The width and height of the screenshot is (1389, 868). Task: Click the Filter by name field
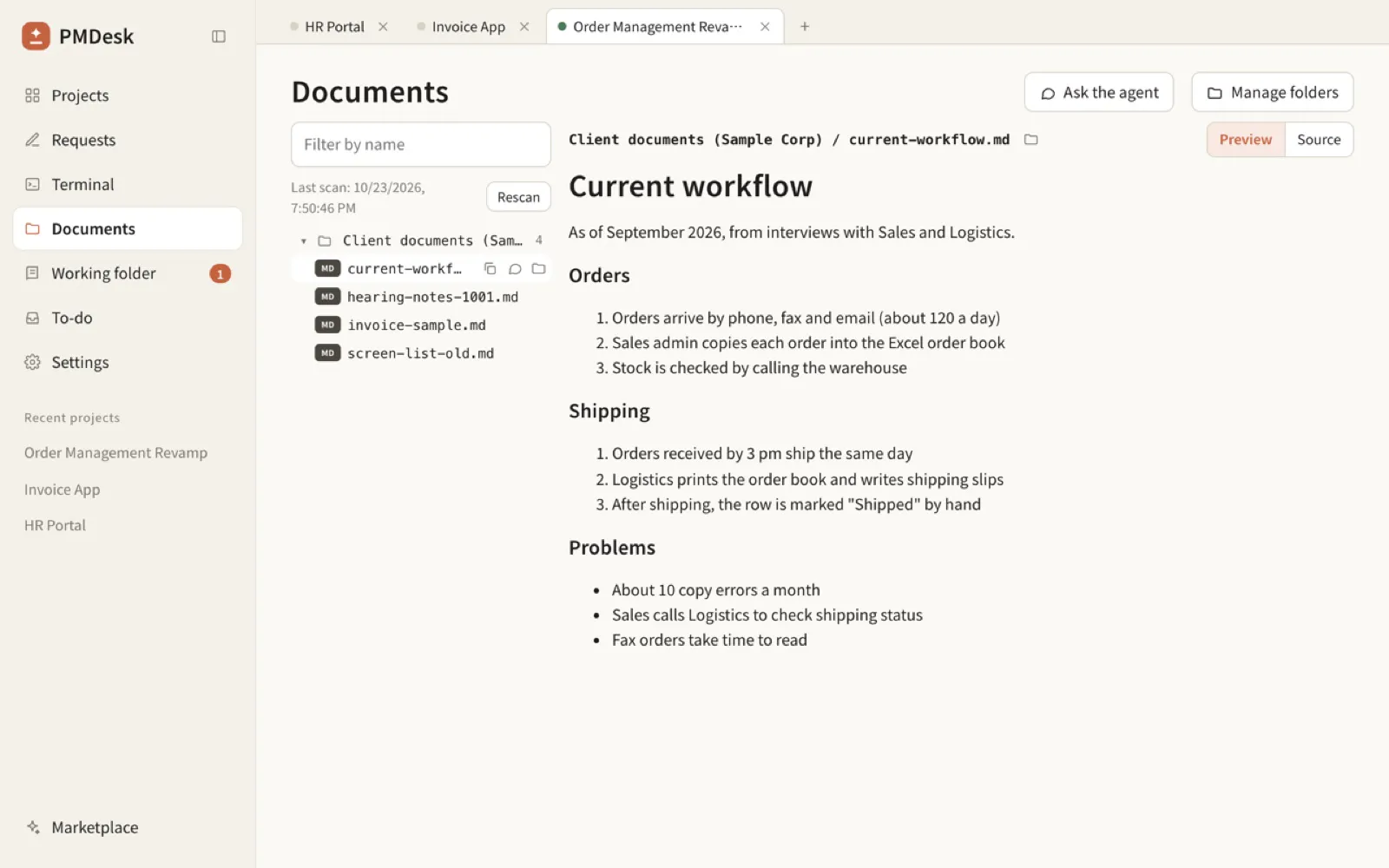pyautogui.click(x=421, y=144)
